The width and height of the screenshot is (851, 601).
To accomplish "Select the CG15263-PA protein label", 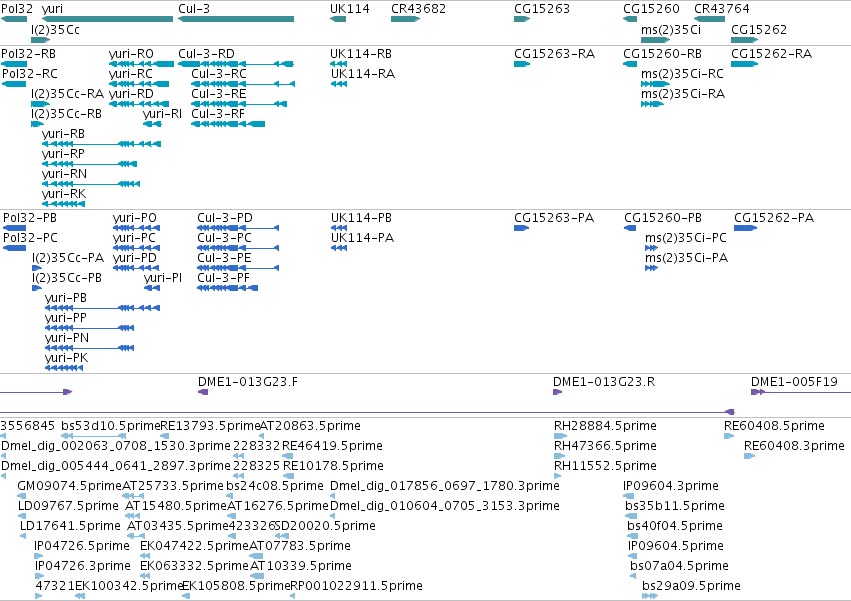I will [x=554, y=218].
